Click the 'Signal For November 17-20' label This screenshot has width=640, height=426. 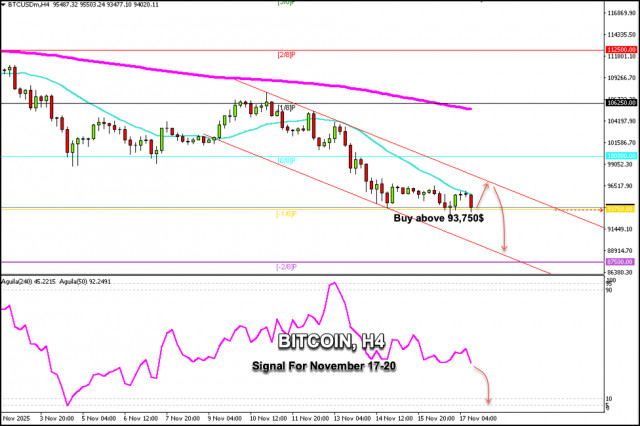324,366
